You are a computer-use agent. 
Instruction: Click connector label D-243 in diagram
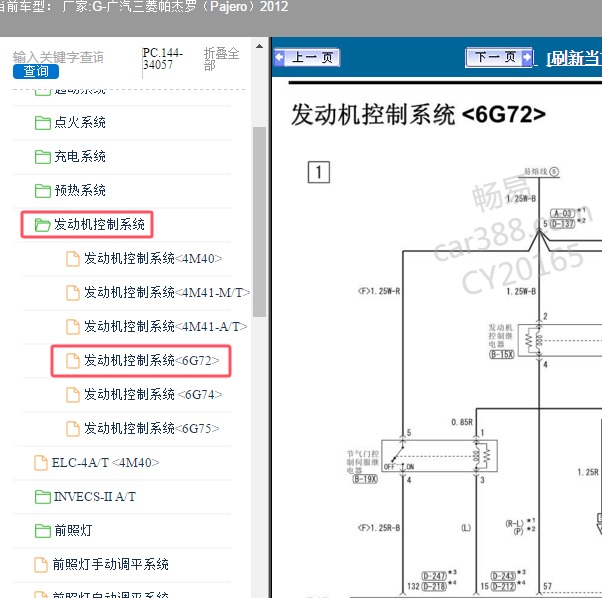503,576
